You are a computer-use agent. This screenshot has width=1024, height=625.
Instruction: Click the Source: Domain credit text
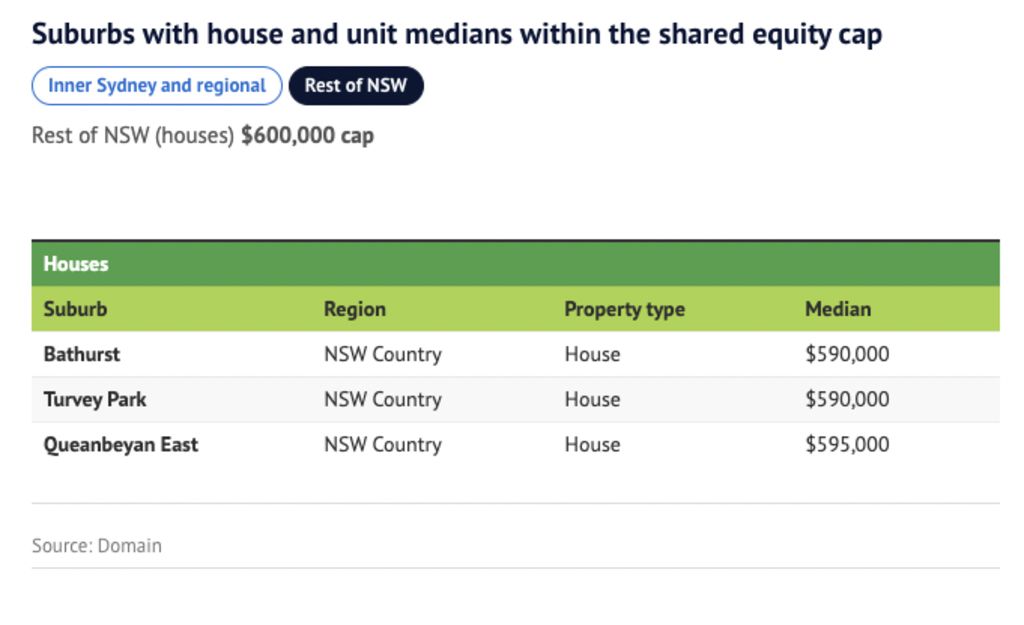pyautogui.click(x=97, y=545)
